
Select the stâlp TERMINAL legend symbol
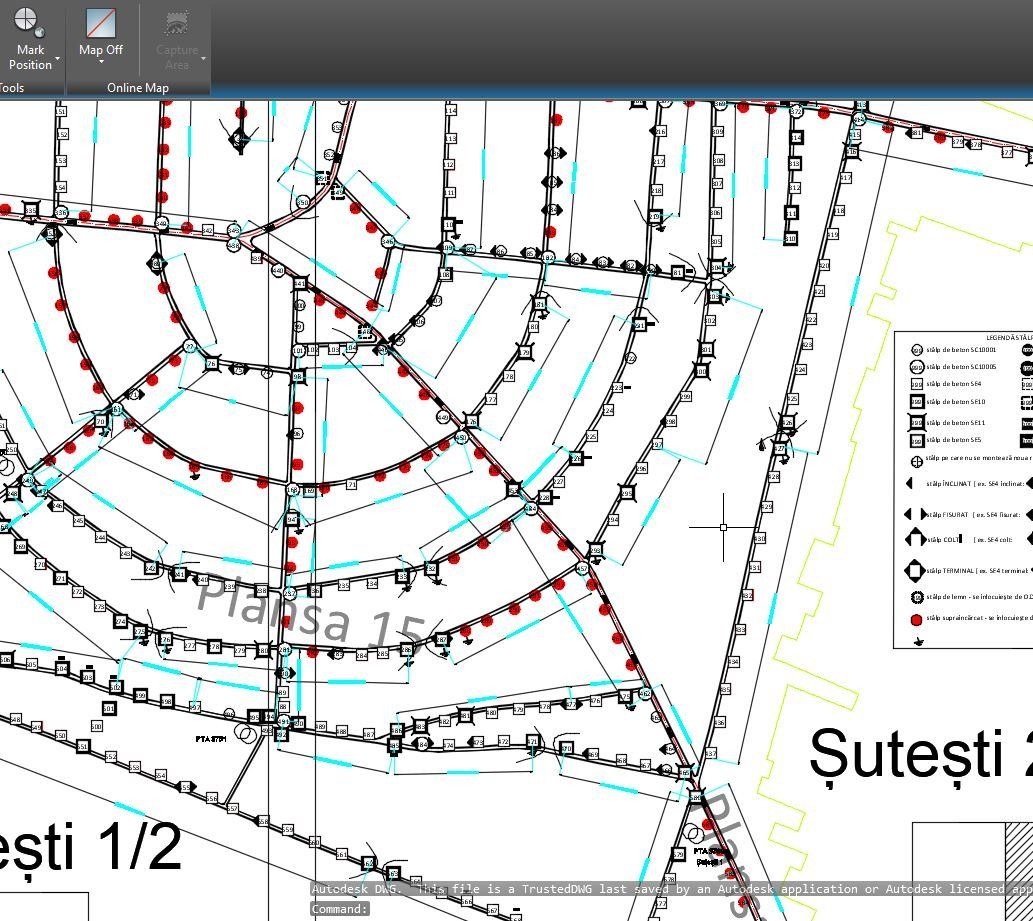(x=914, y=571)
